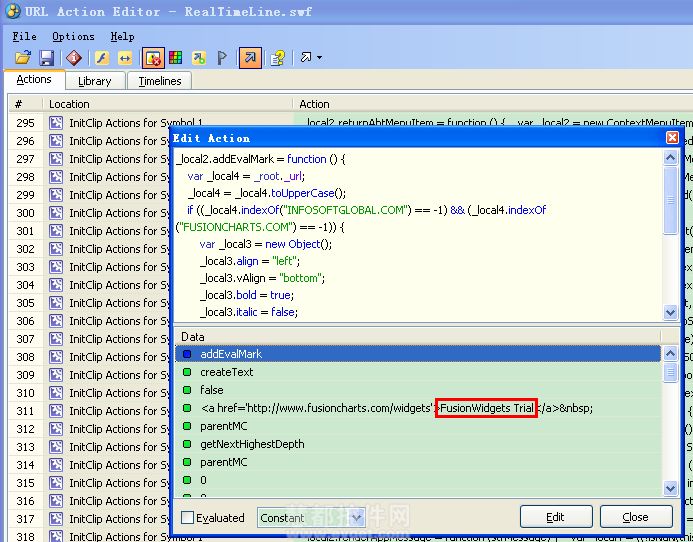Click the green marker beside getNextHighestDepth
This screenshot has height=542, width=693.
(x=187, y=444)
